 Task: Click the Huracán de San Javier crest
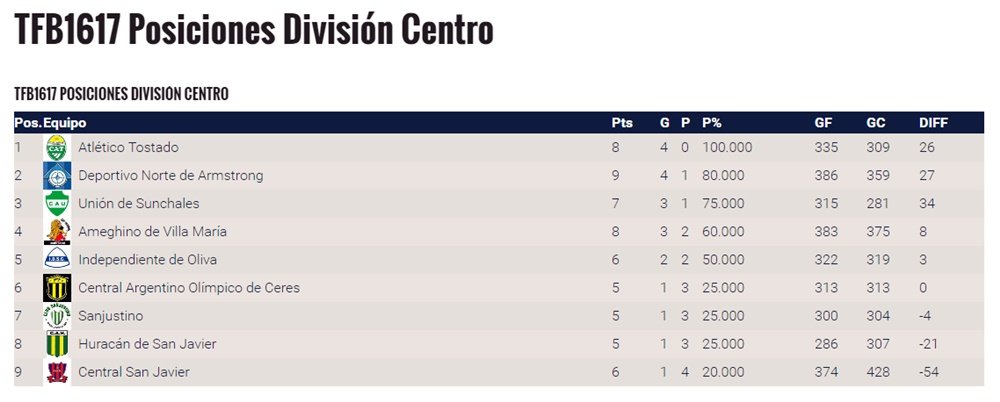[x=57, y=344]
